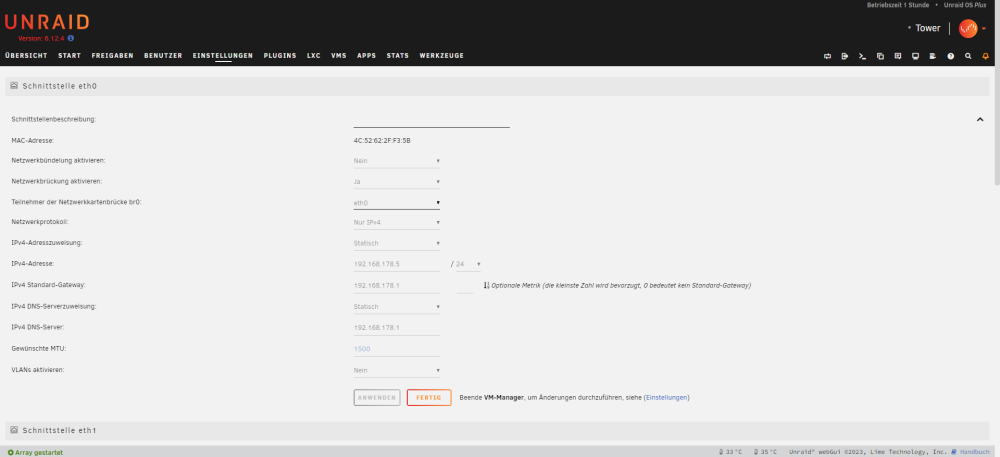Screen dimensions: 1000x457
Task: Open LXC menu item
Action: 314,55
